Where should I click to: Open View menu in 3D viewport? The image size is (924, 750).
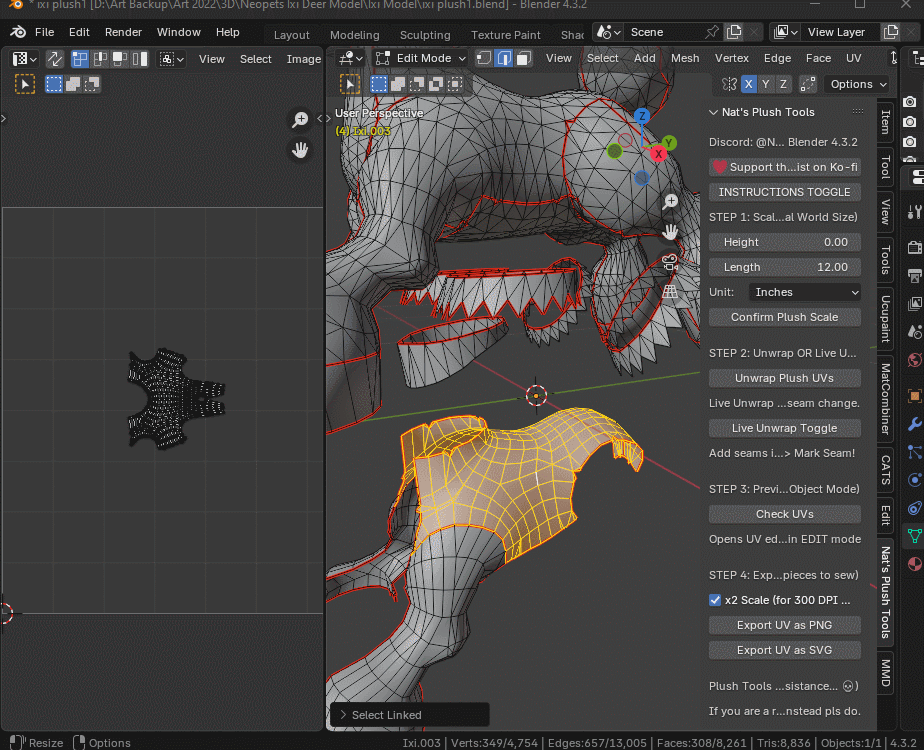(x=559, y=58)
